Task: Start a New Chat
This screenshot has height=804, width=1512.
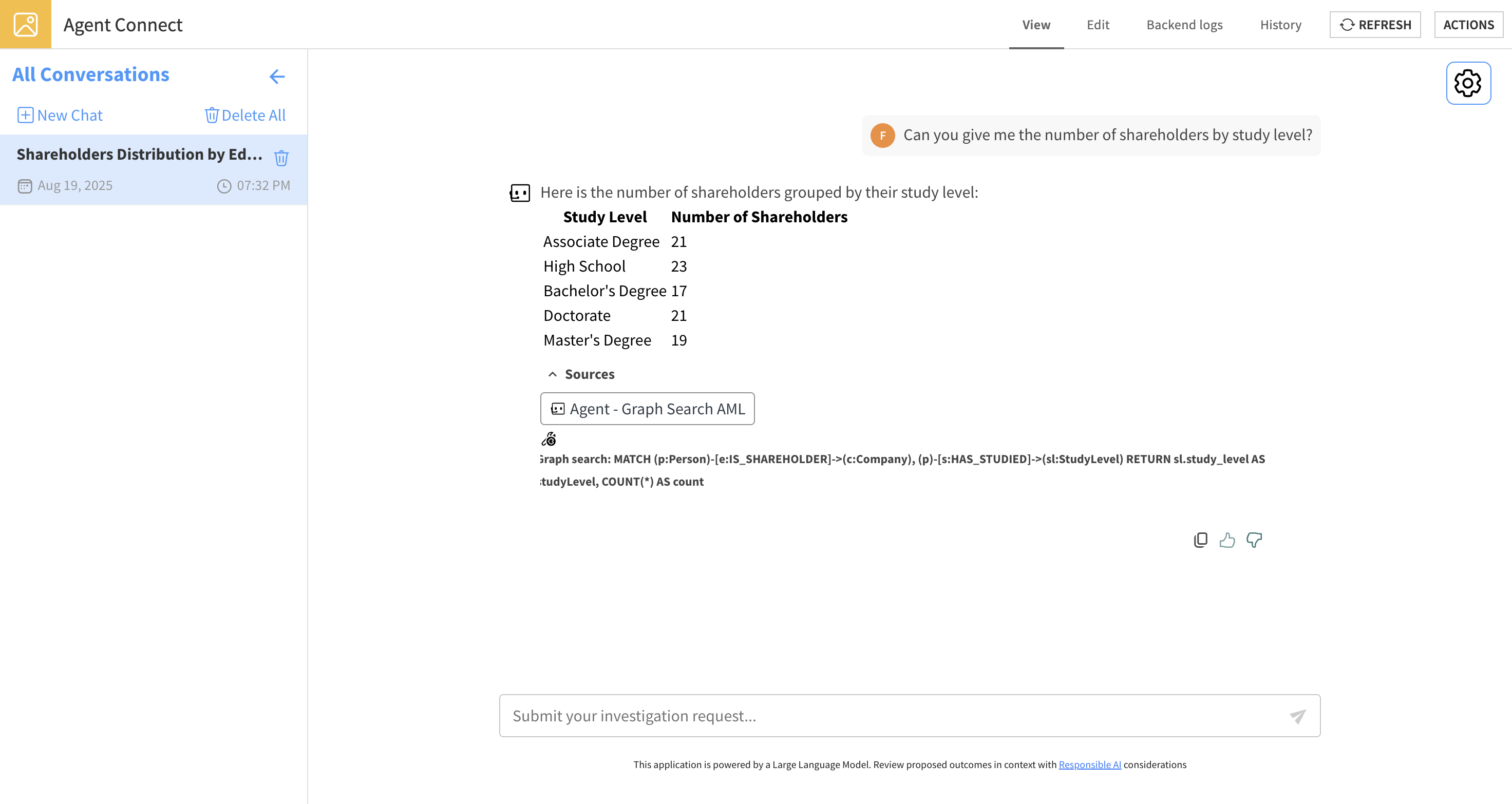Action: 59,115
